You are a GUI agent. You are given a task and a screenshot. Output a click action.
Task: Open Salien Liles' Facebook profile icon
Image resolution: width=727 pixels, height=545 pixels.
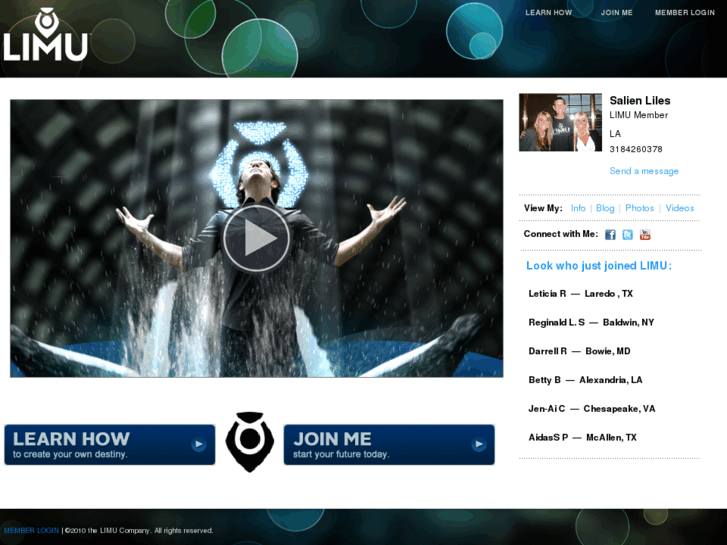pos(610,235)
